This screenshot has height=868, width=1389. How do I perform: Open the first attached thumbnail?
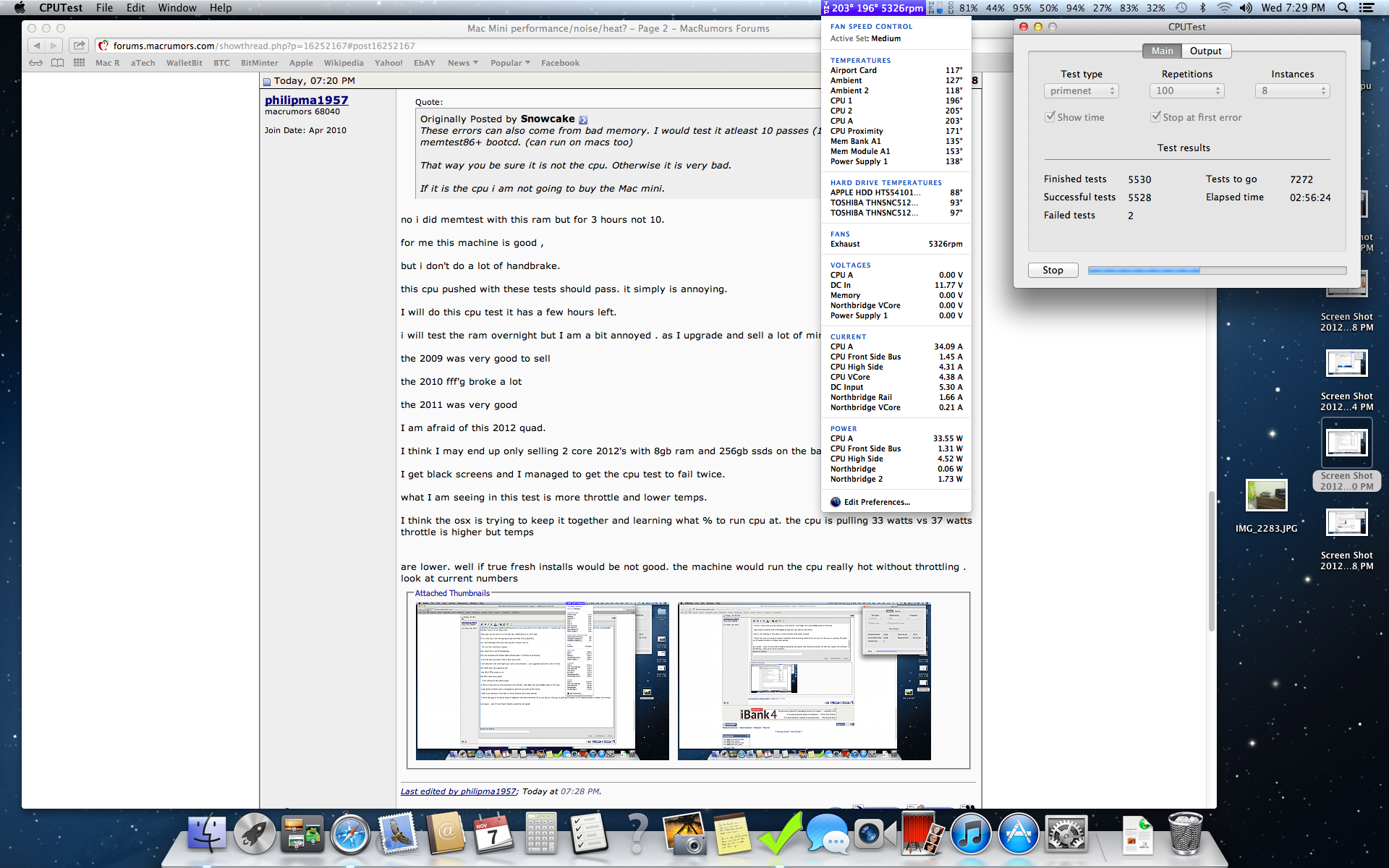tap(542, 681)
